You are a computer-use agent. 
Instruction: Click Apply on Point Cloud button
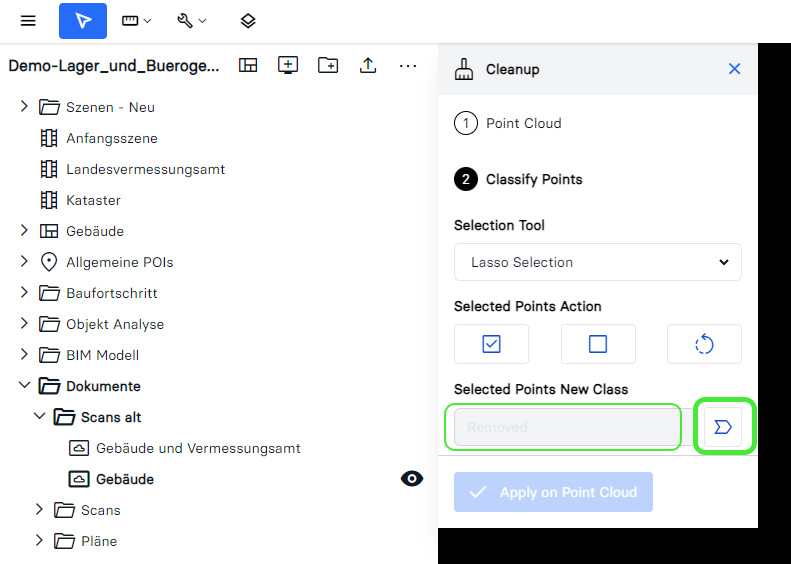[x=553, y=492]
